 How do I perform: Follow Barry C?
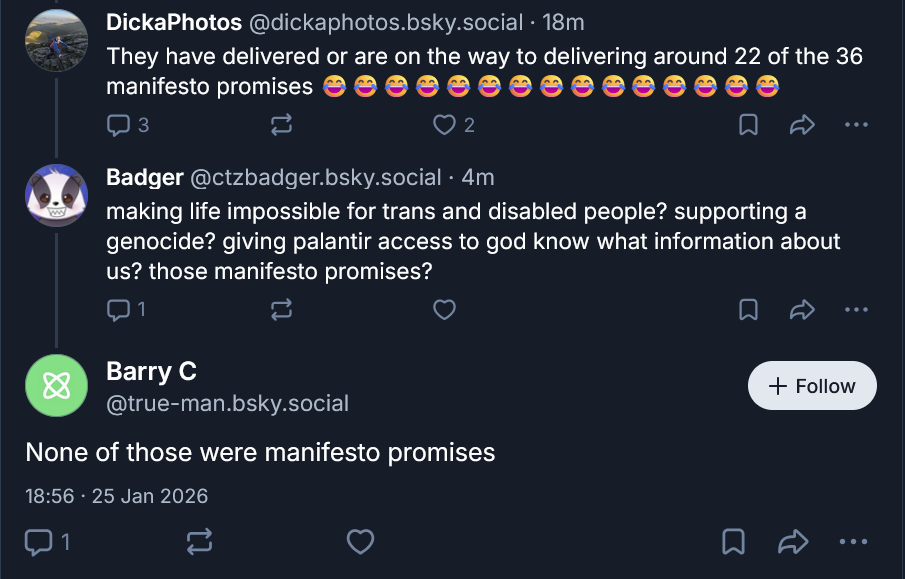point(812,386)
